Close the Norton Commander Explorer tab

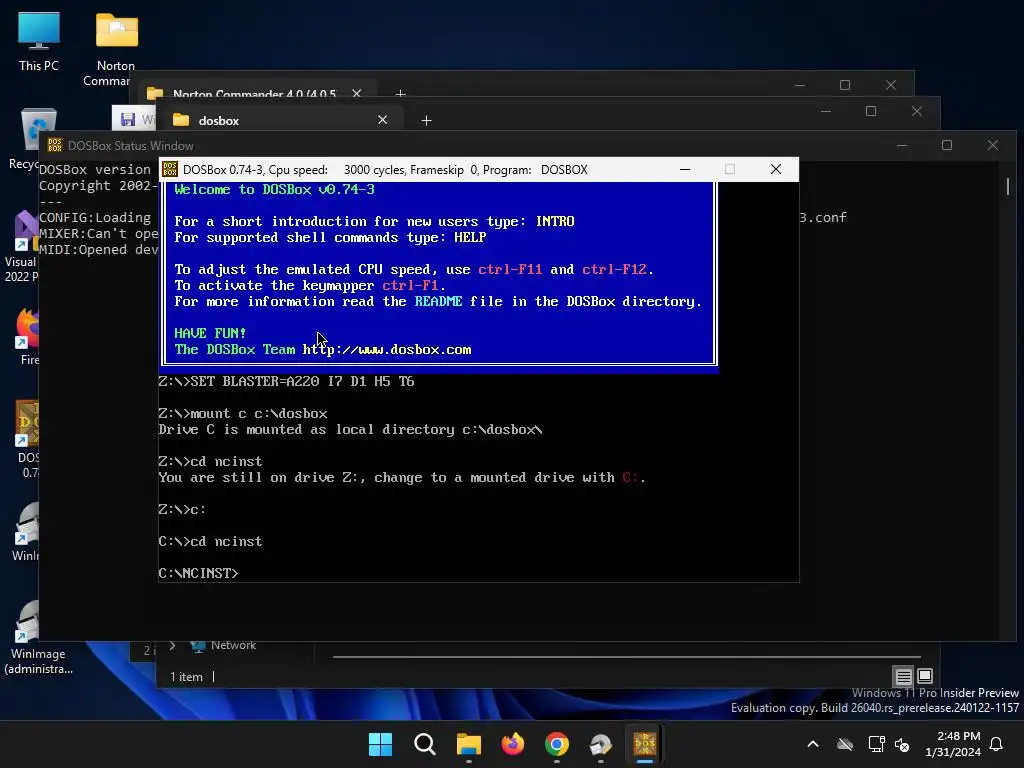(357, 93)
